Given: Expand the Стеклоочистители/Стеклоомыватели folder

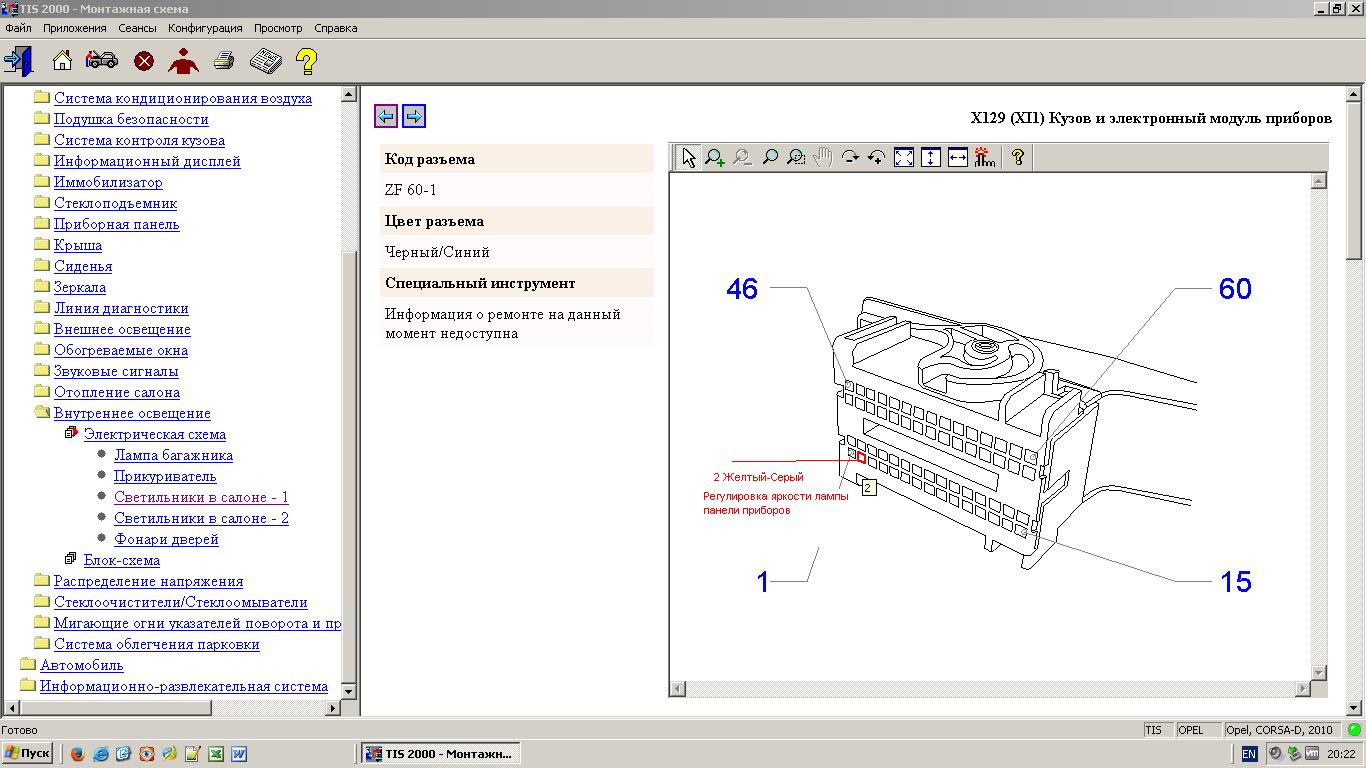Looking at the screenshot, I should [41, 602].
